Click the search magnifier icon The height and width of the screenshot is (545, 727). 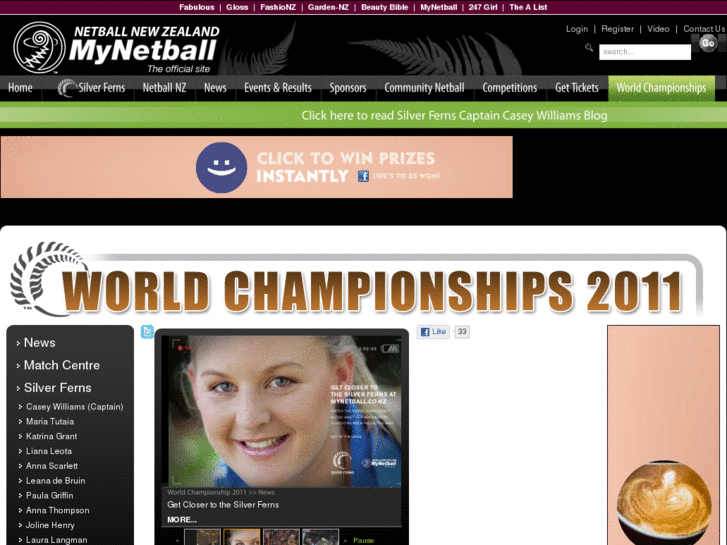coord(589,47)
